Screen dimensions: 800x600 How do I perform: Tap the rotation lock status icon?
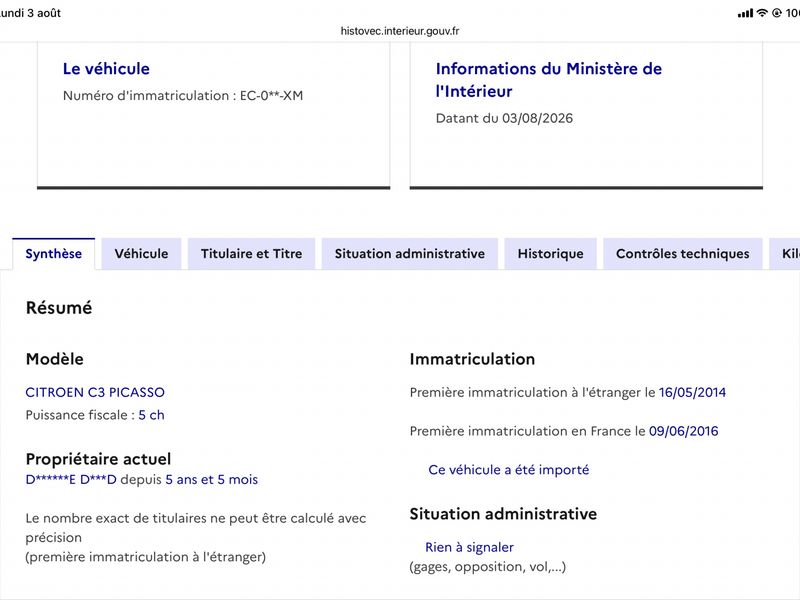pos(777,13)
